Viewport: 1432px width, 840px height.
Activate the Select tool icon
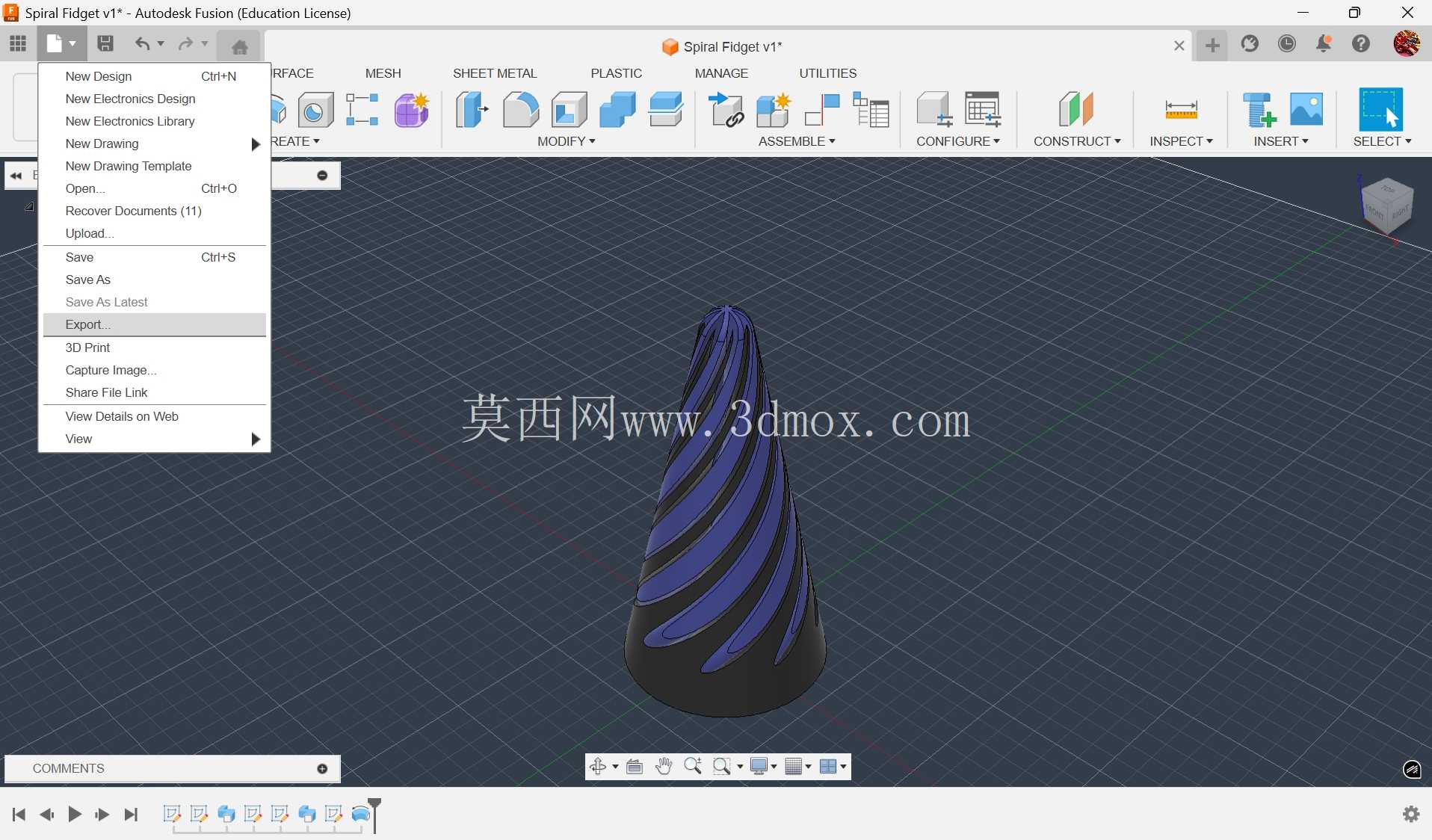point(1380,110)
